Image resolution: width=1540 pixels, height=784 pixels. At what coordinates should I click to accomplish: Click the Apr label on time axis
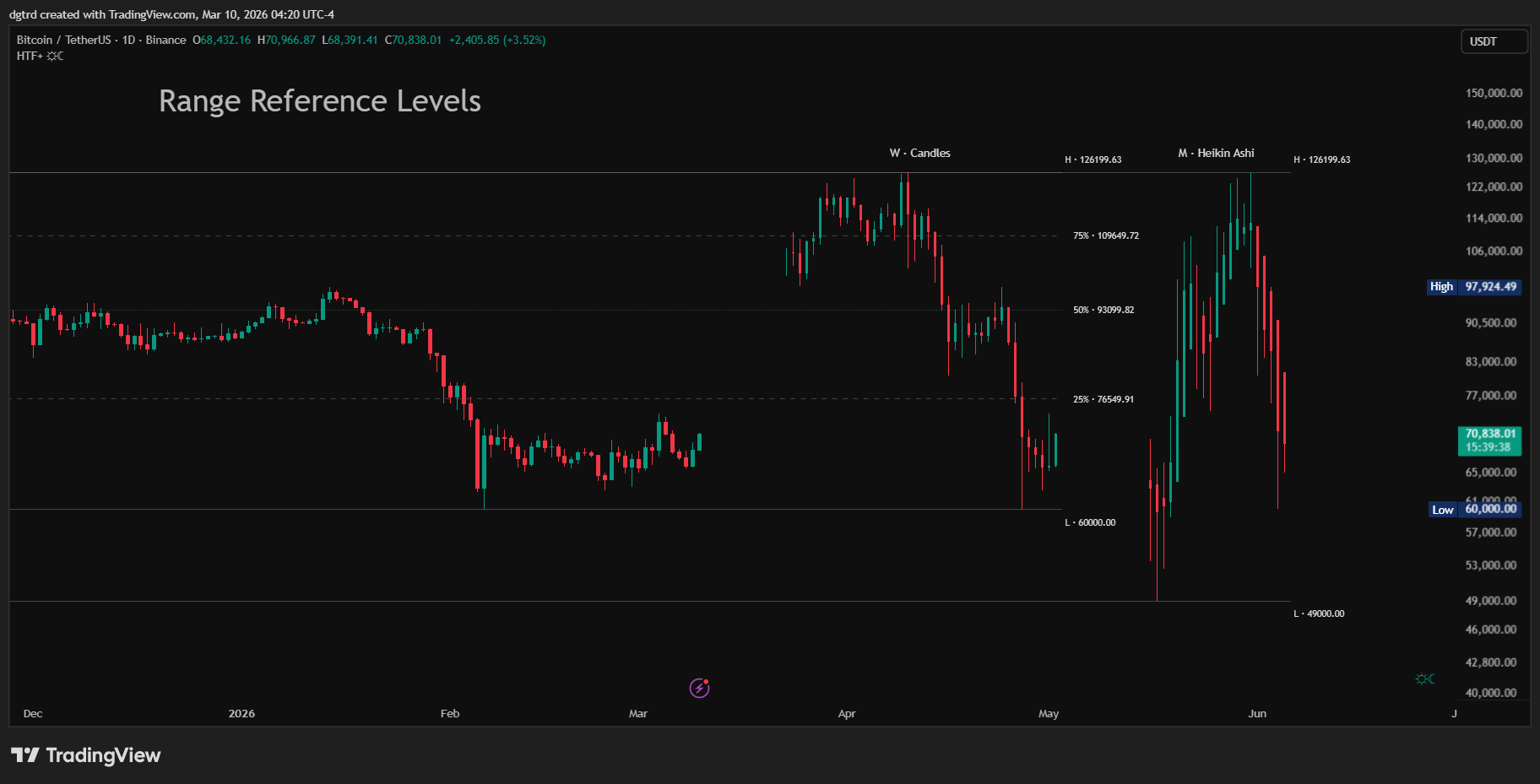click(847, 713)
